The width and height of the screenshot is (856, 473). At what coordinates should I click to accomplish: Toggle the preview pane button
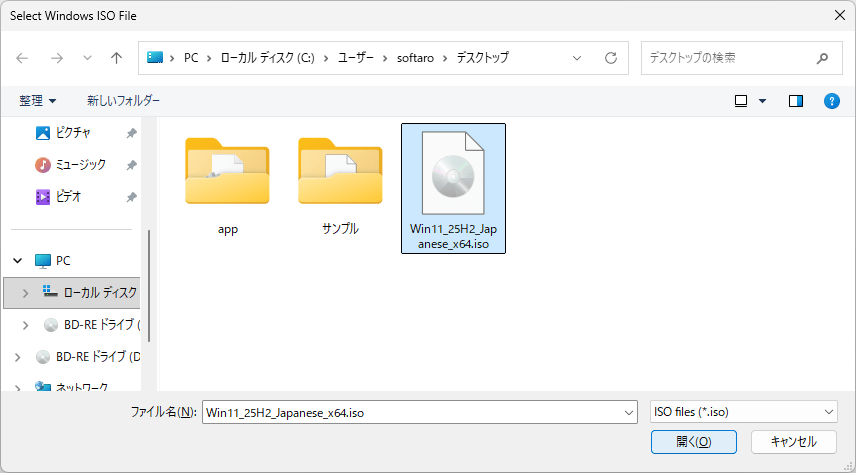pyautogui.click(x=796, y=101)
